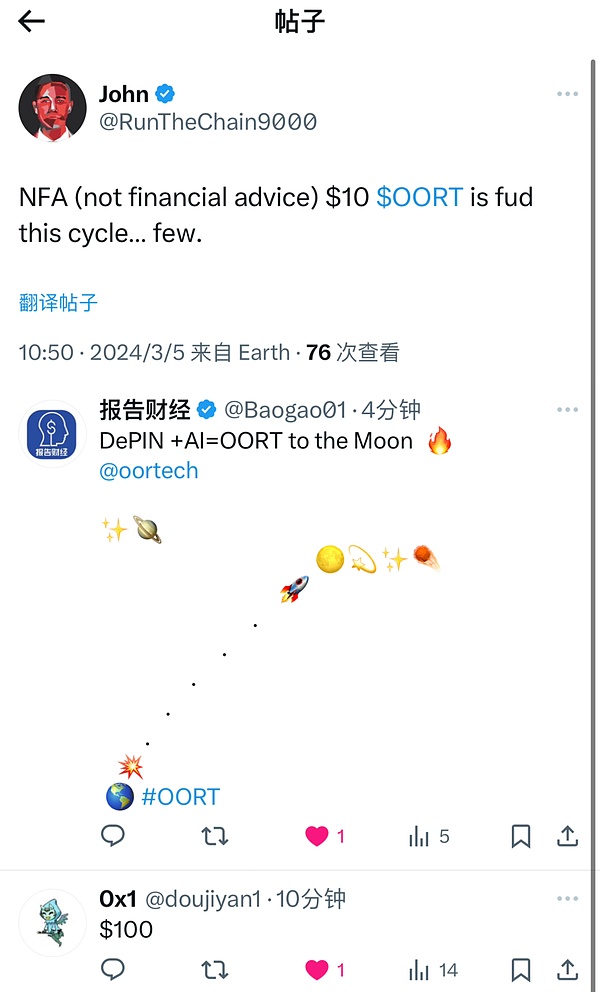Open John's profile picture
The width and height of the screenshot is (600, 992).
click(x=52, y=107)
